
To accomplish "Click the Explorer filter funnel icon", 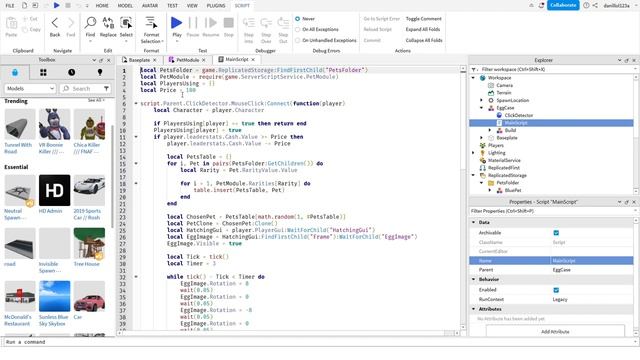I will (474, 69).
